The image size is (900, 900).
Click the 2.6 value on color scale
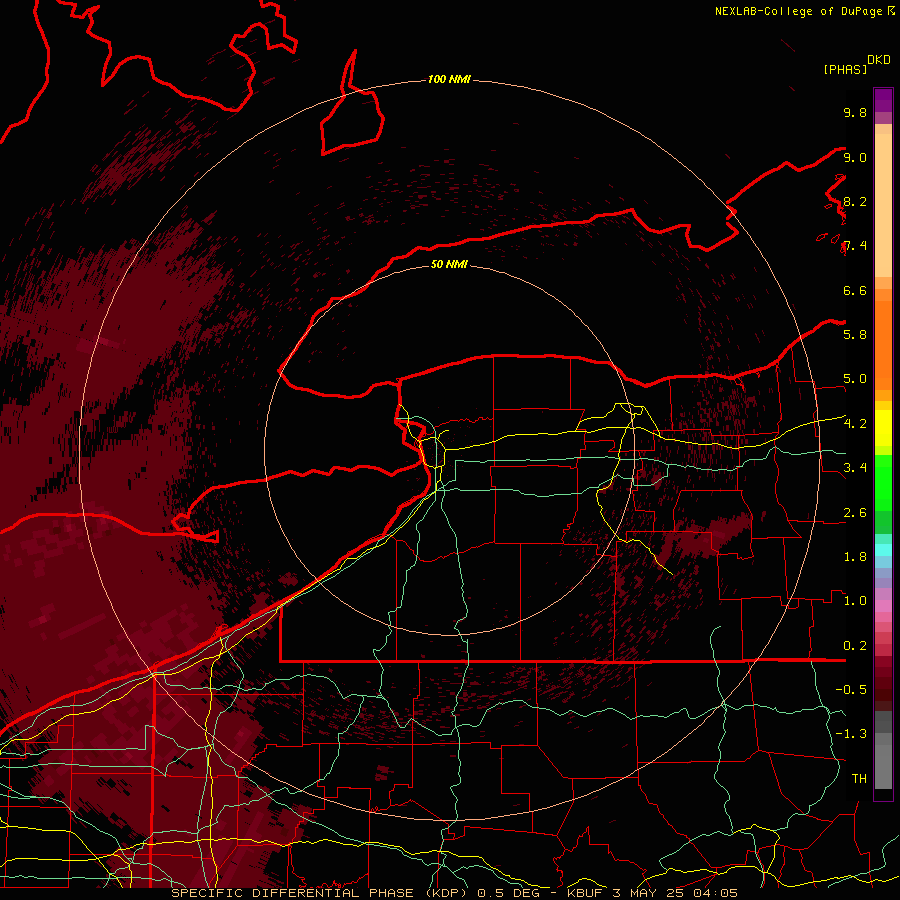(x=855, y=513)
